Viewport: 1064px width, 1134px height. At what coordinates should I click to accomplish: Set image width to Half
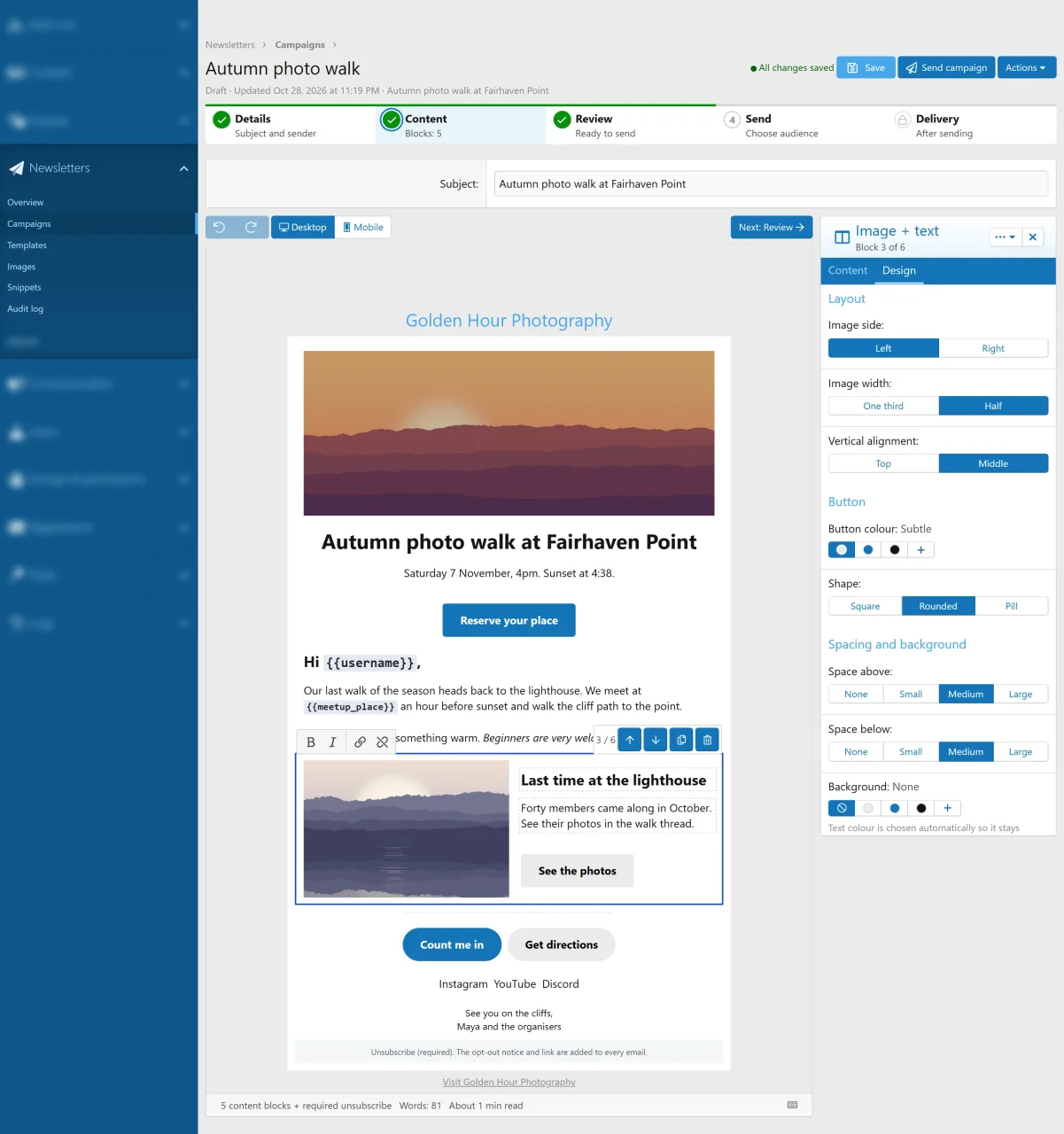[993, 406]
